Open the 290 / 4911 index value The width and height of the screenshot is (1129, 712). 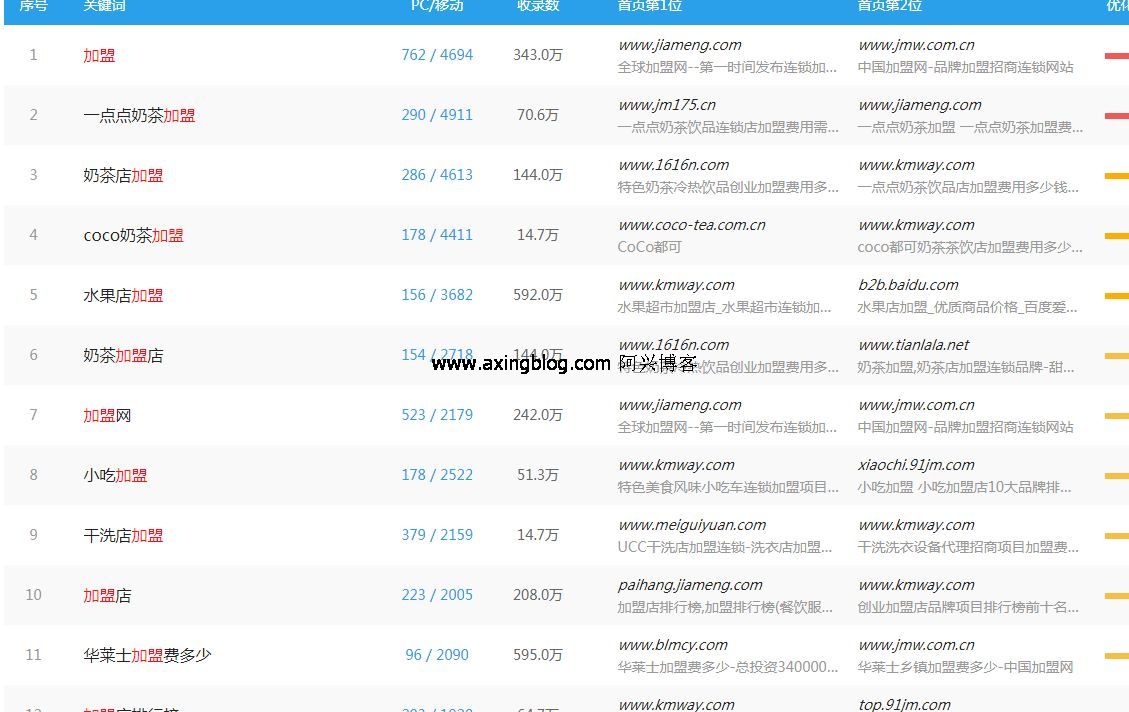coord(437,115)
